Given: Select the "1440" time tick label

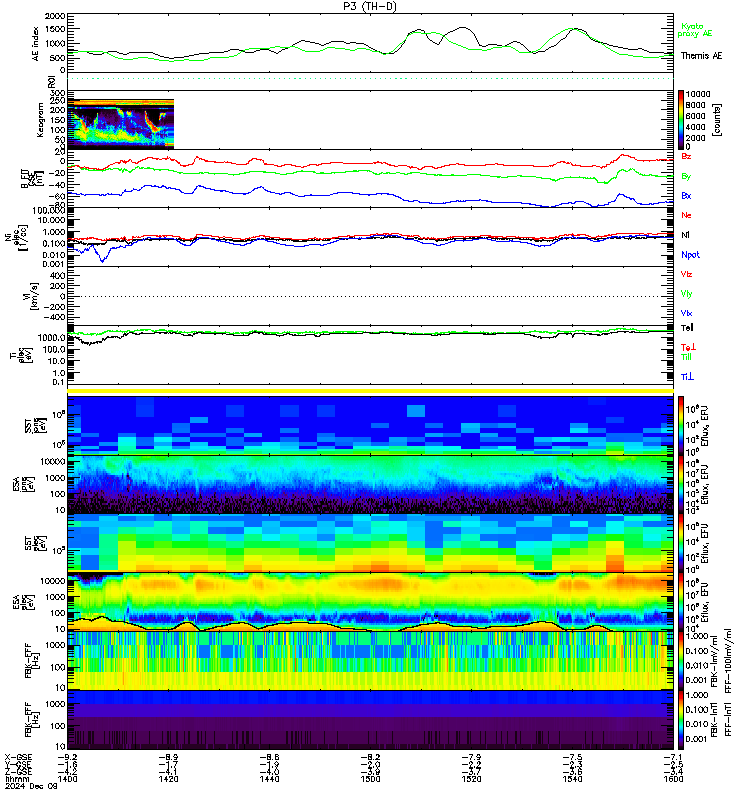Looking at the screenshot, I should [269, 779].
